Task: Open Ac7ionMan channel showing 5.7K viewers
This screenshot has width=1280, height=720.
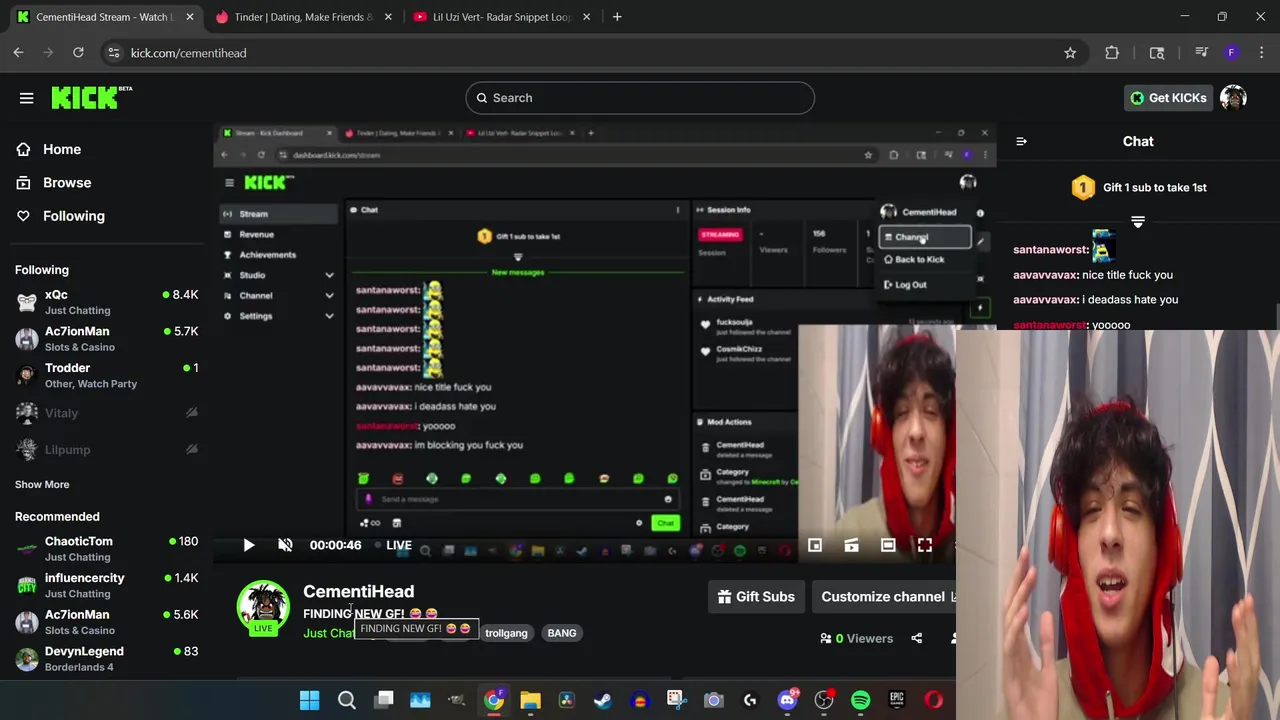Action: [x=107, y=338]
